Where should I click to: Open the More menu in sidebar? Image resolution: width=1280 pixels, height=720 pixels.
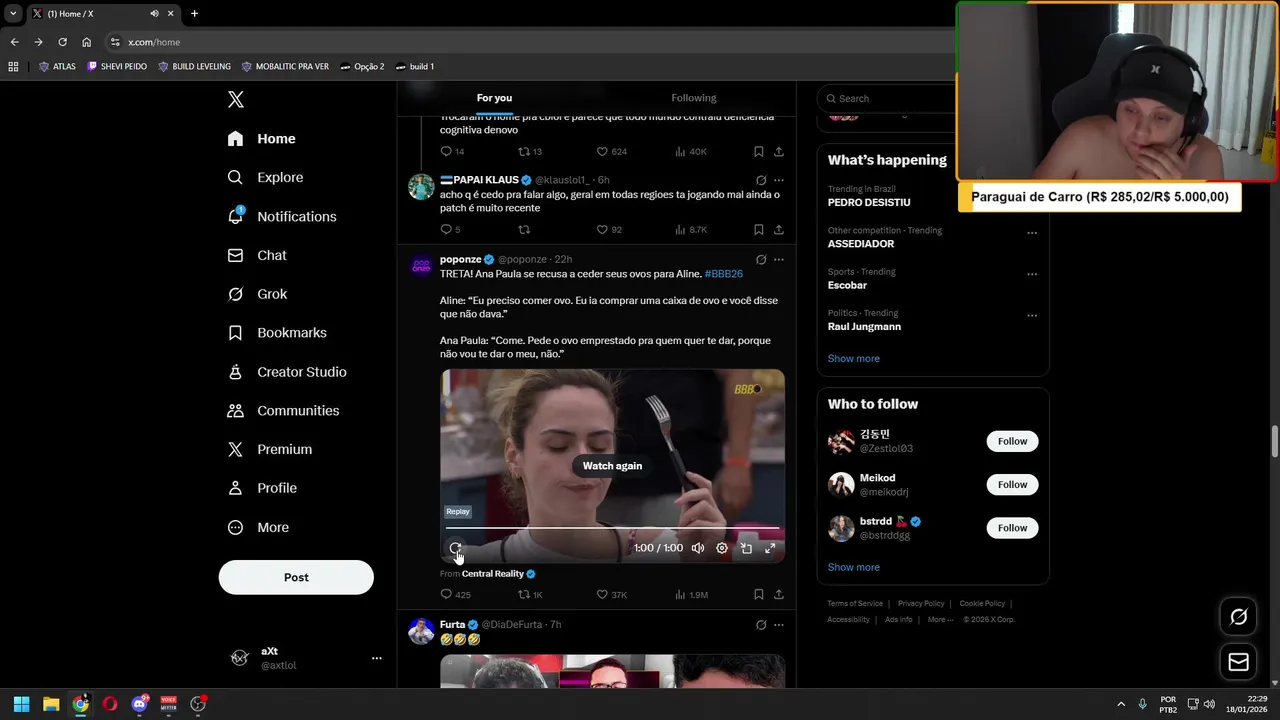click(x=258, y=527)
